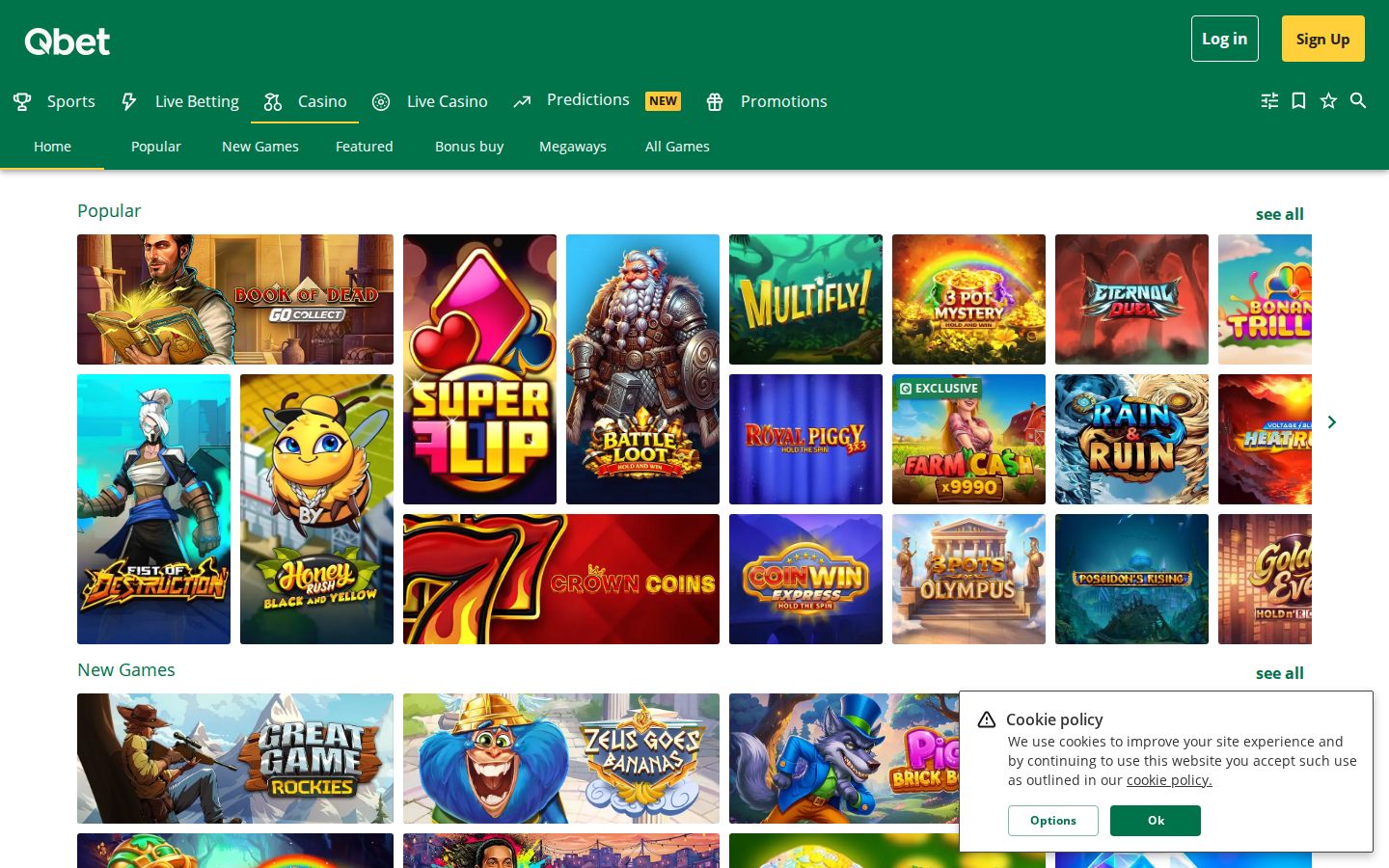Open Fist of Destruction game
Viewport: 1389px width, 868px height.
pyautogui.click(x=153, y=509)
